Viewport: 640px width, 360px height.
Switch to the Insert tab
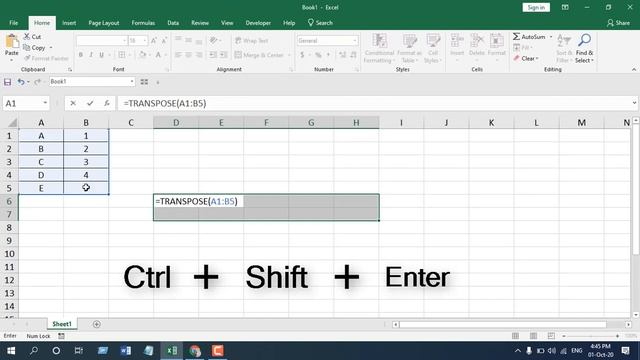click(69, 23)
